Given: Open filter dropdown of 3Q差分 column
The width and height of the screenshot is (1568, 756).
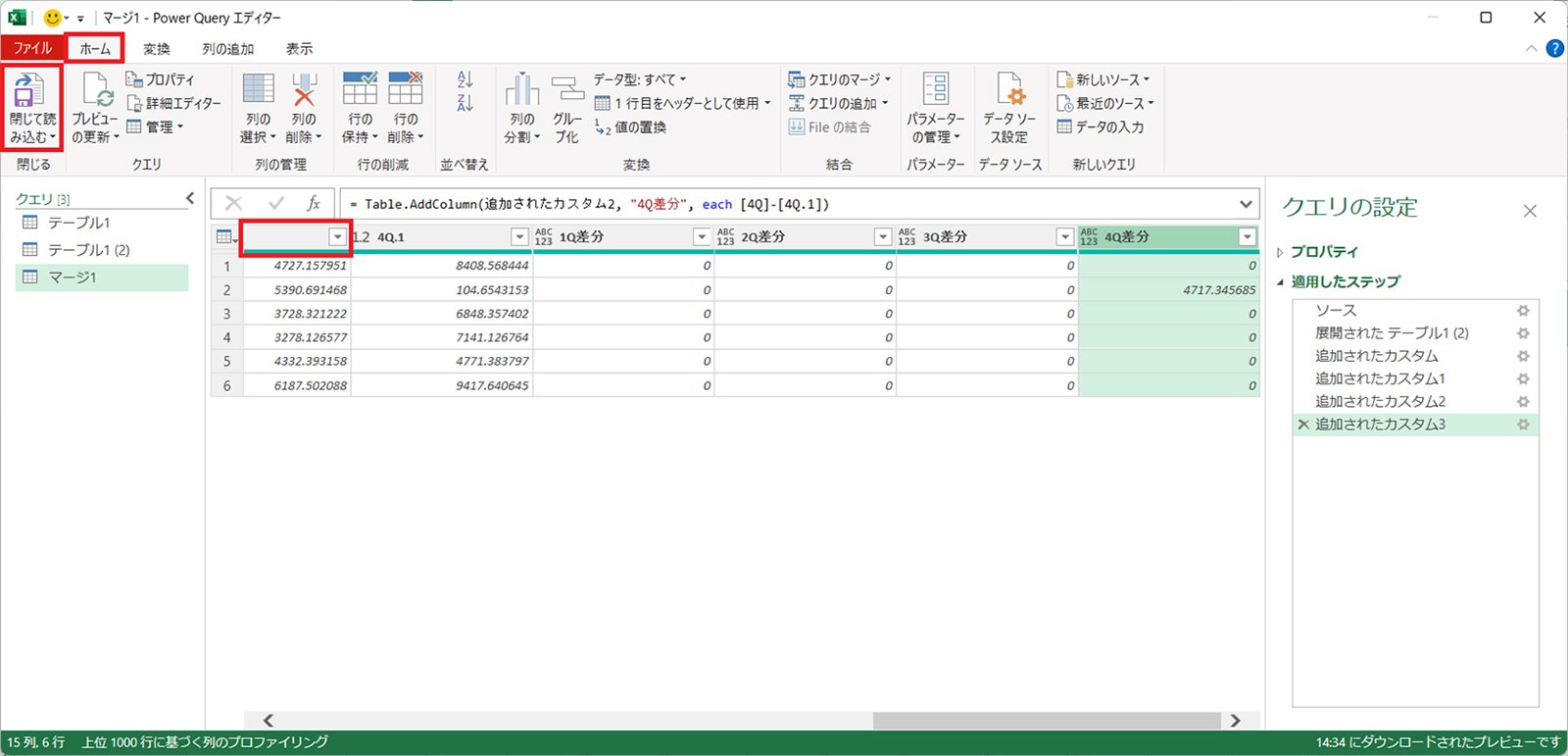Looking at the screenshot, I should (x=1064, y=237).
